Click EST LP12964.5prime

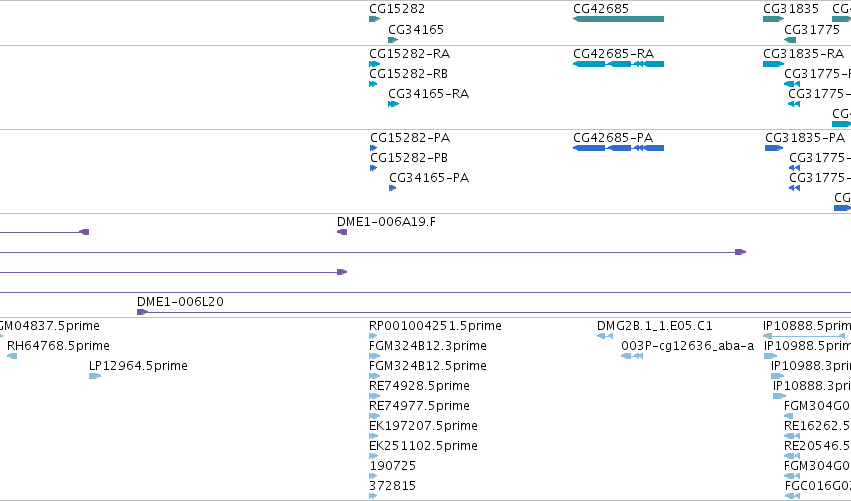[138, 366]
